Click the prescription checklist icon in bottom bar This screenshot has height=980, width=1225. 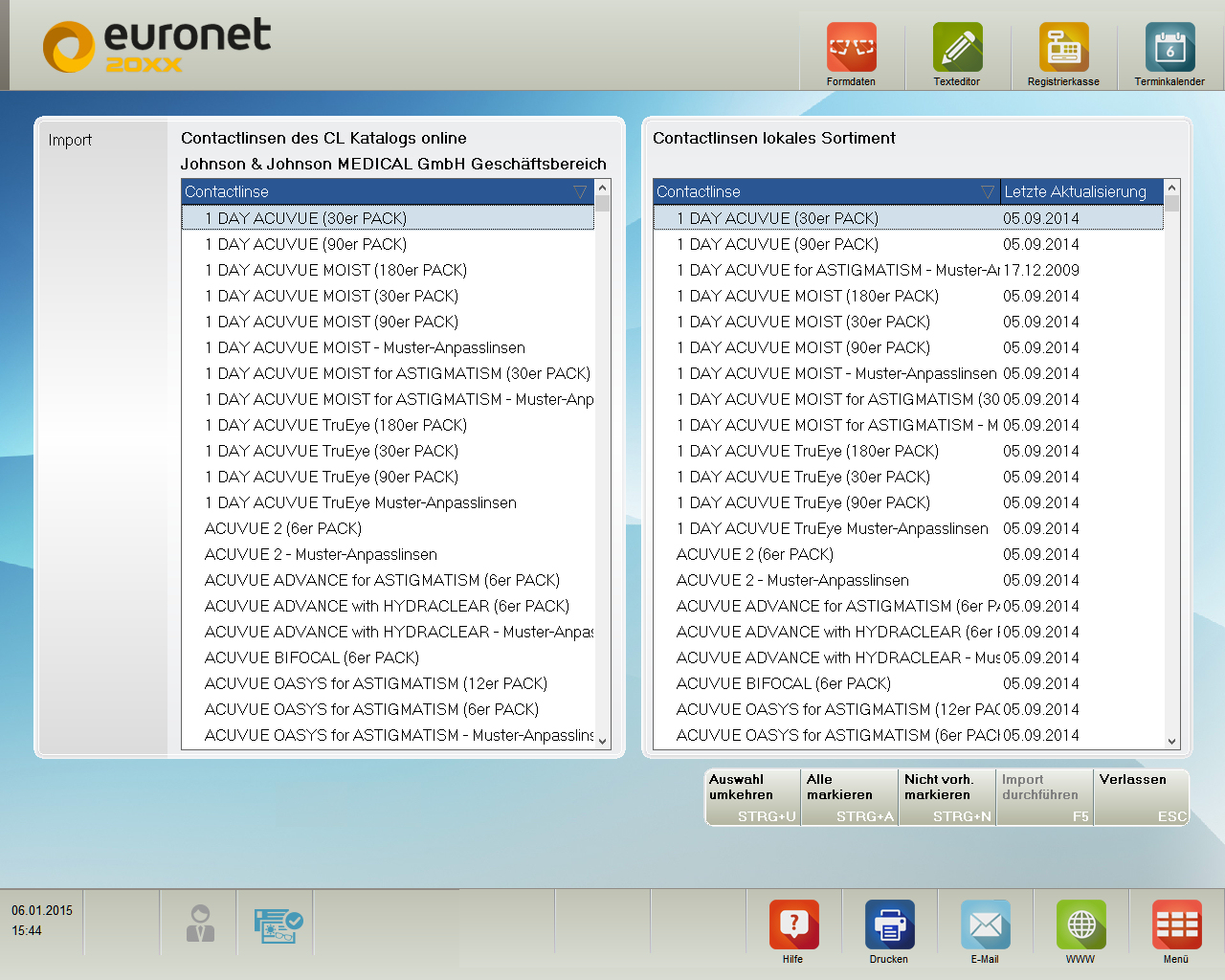pyautogui.click(x=278, y=925)
